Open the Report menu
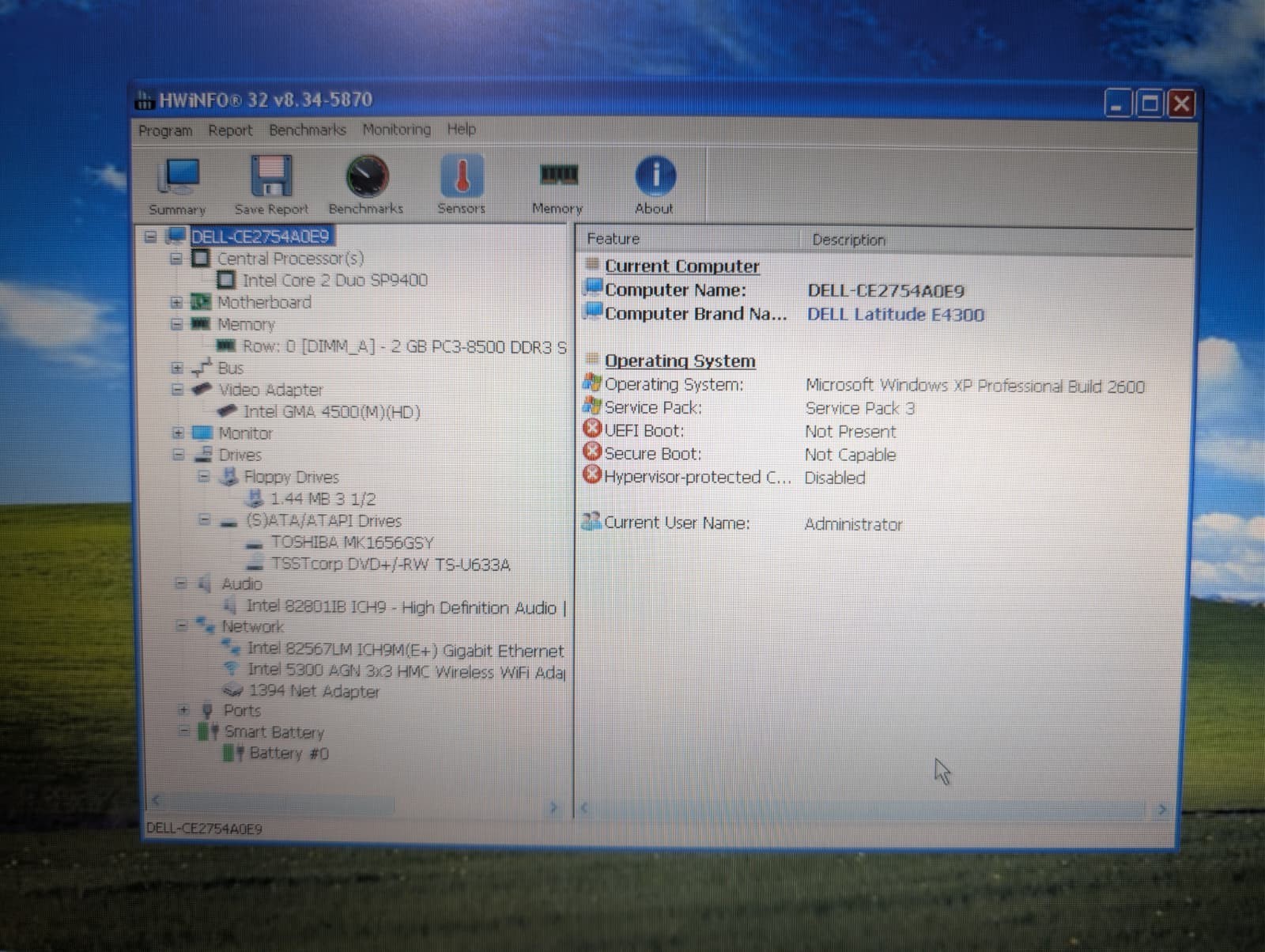 (230, 130)
